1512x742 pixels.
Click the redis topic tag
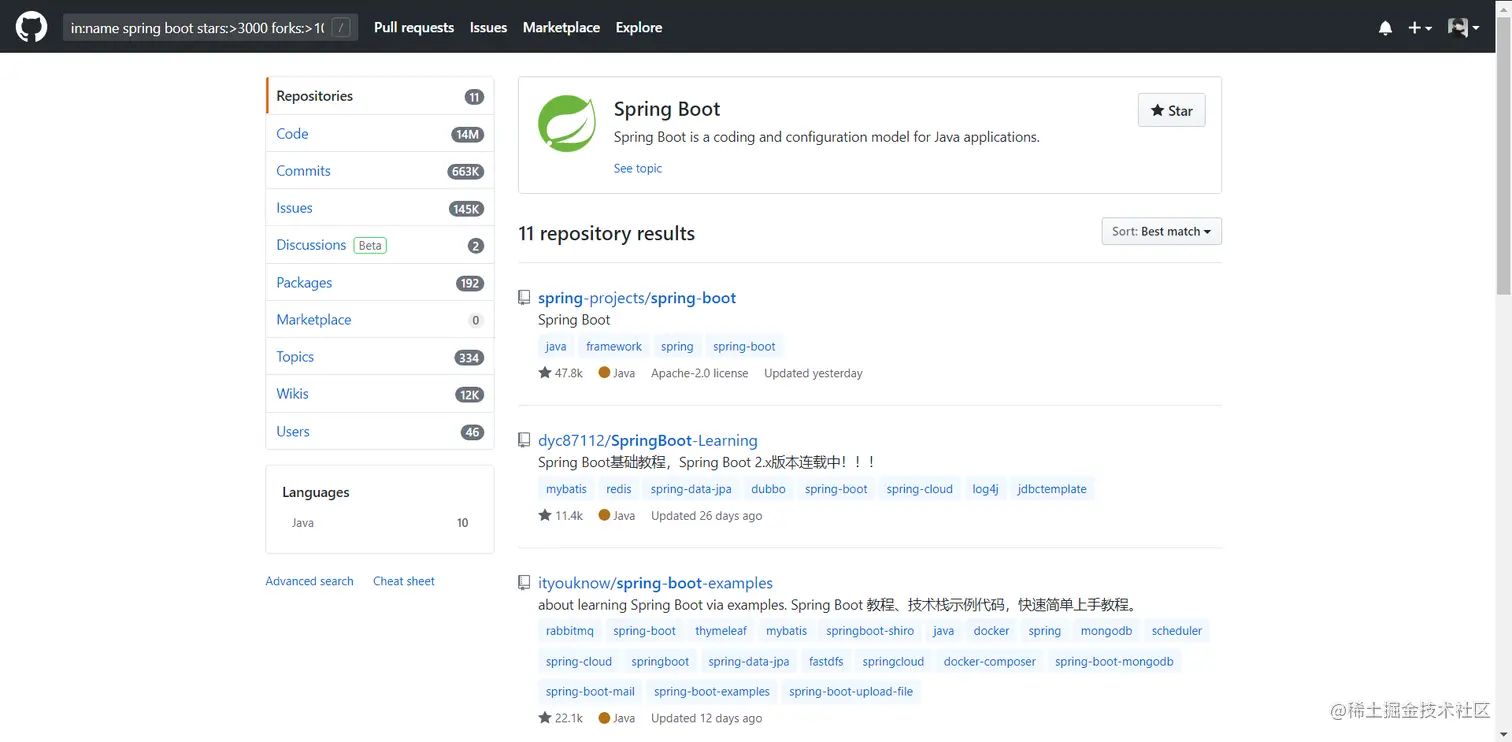coord(619,489)
